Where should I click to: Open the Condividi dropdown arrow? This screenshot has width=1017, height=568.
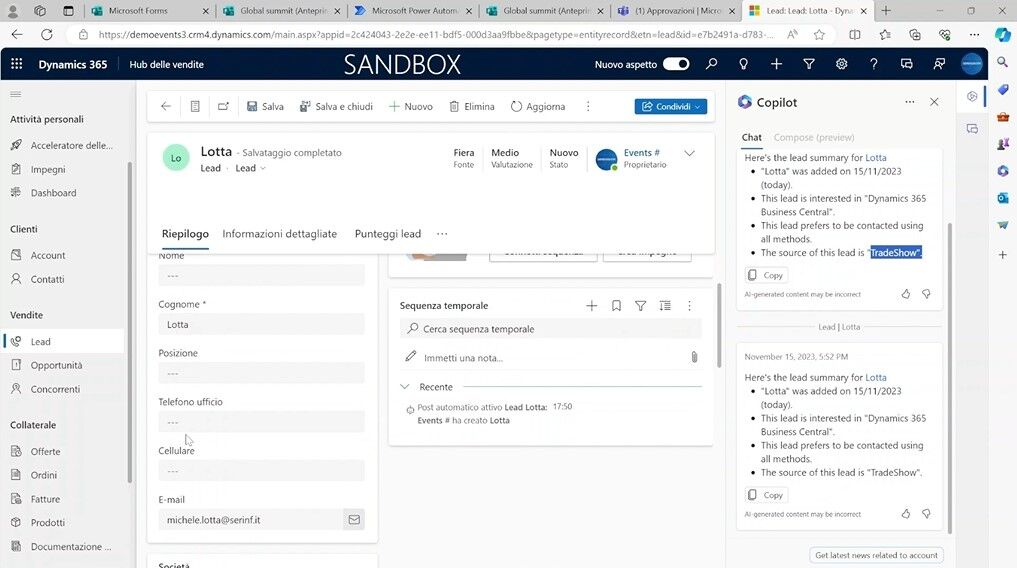(x=697, y=106)
